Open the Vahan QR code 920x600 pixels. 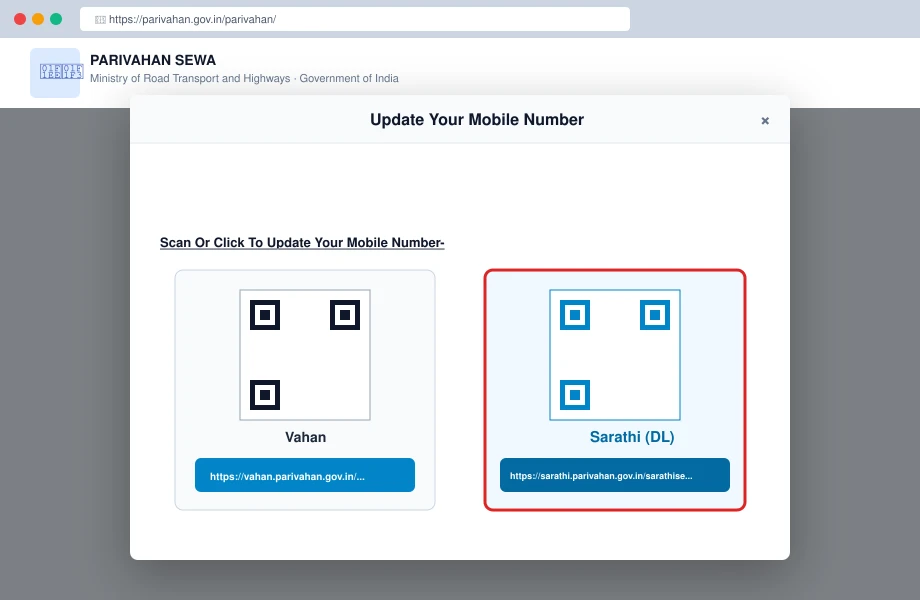305,355
